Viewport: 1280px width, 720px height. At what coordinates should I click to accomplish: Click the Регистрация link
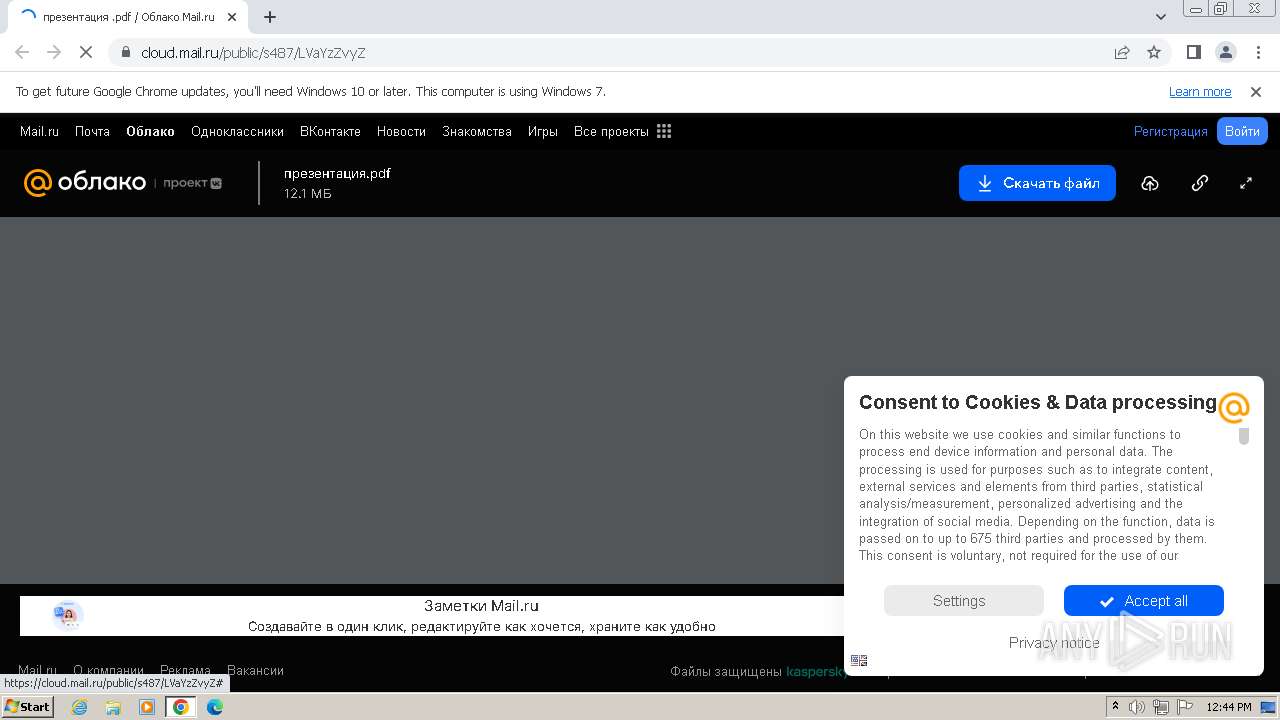click(1170, 131)
